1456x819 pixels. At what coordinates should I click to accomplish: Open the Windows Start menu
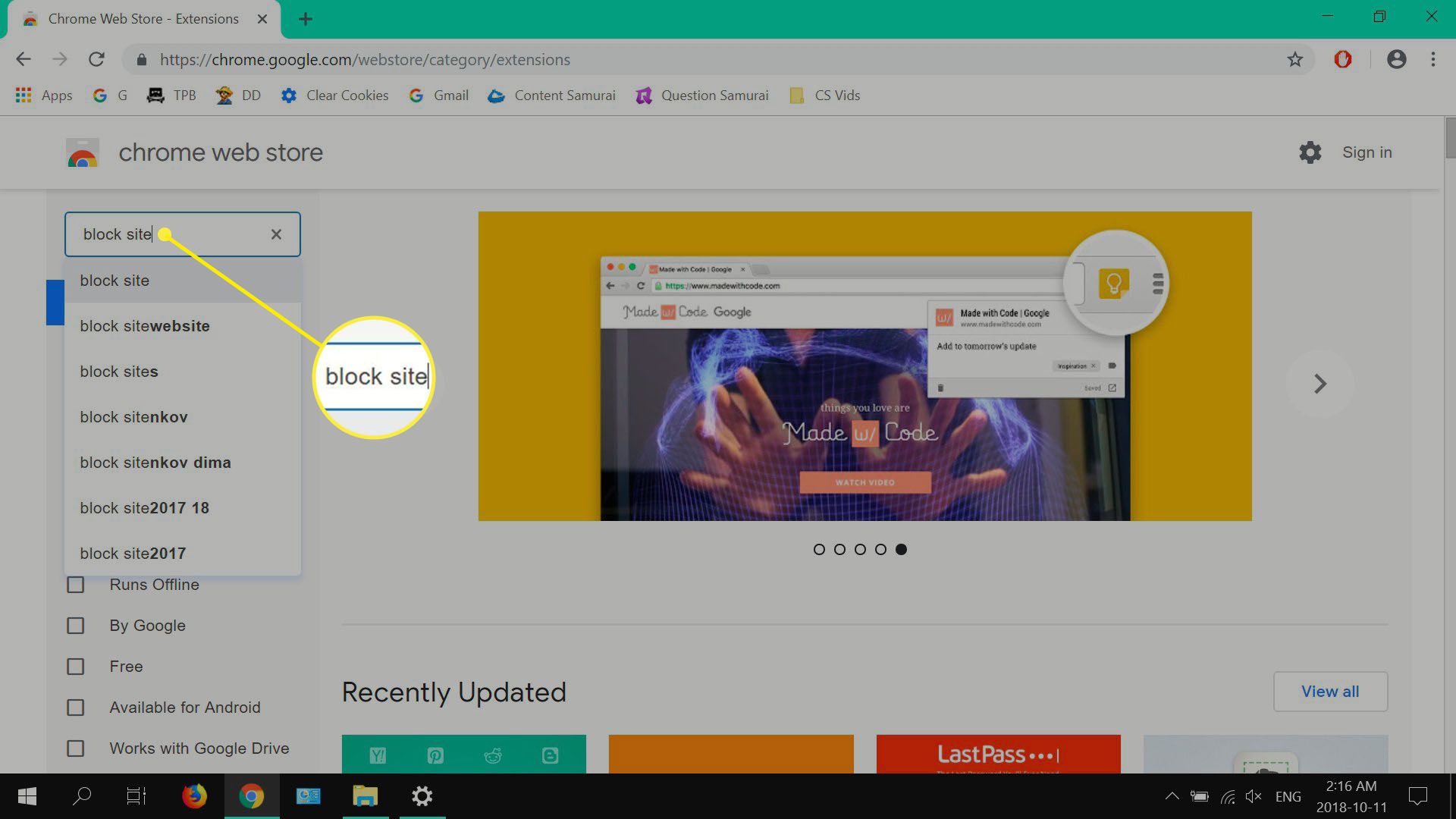pyautogui.click(x=27, y=796)
